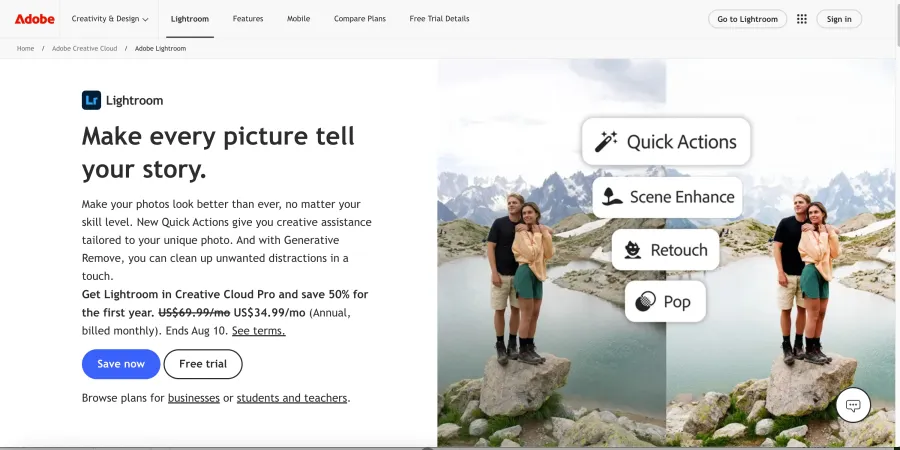900x450 pixels.
Task: Select the Lightroom nav tab
Action: pos(190,19)
